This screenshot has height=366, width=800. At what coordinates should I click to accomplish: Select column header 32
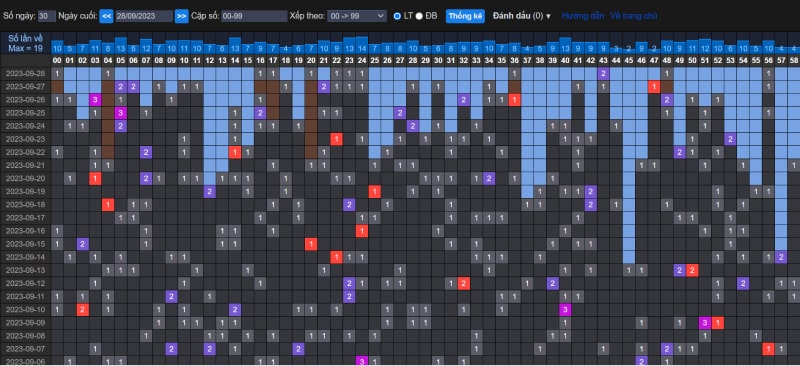(x=463, y=60)
